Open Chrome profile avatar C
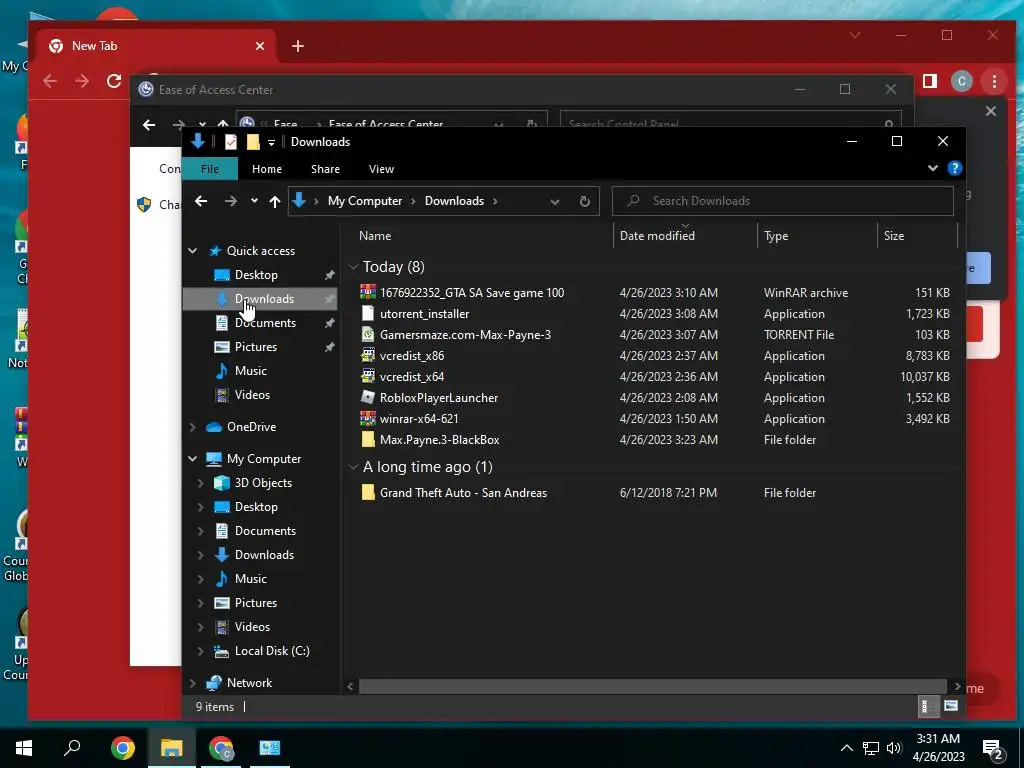The height and width of the screenshot is (768, 1024). point(961,81)
